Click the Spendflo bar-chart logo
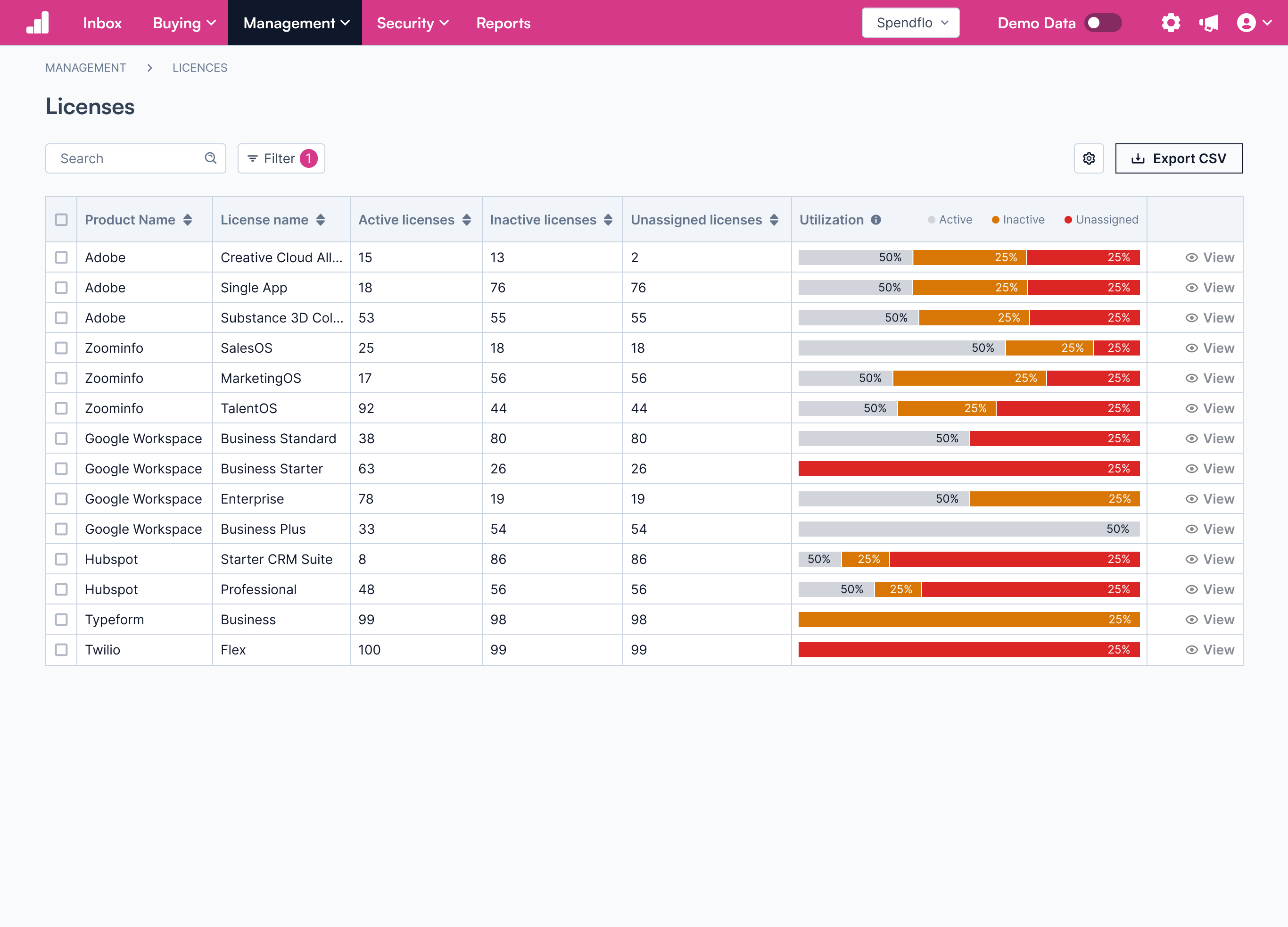Screen dimensions: 1288x927 (38, 23)
